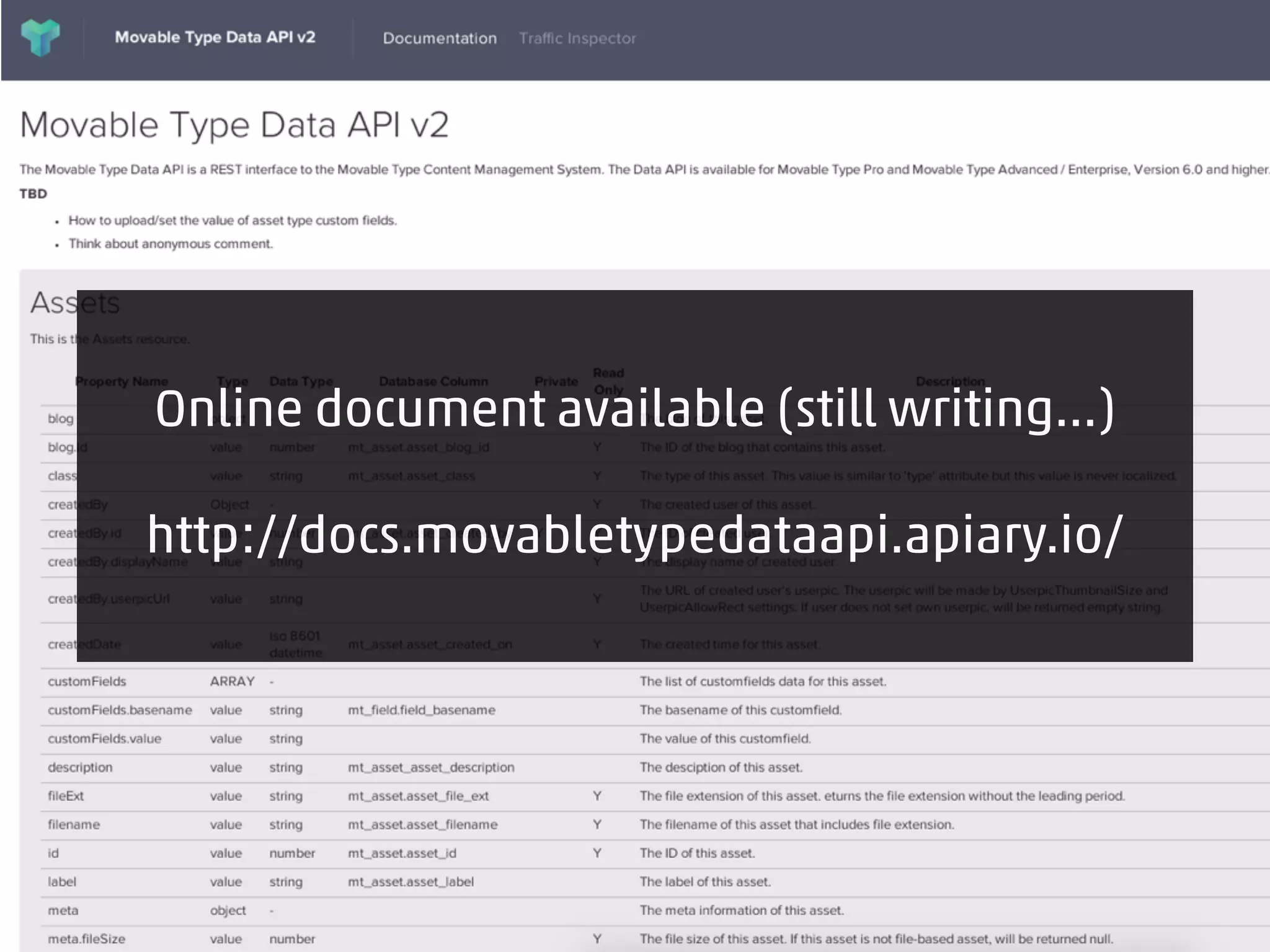
Task: Click the Assets section heading
Action: [x=53, y=303]
